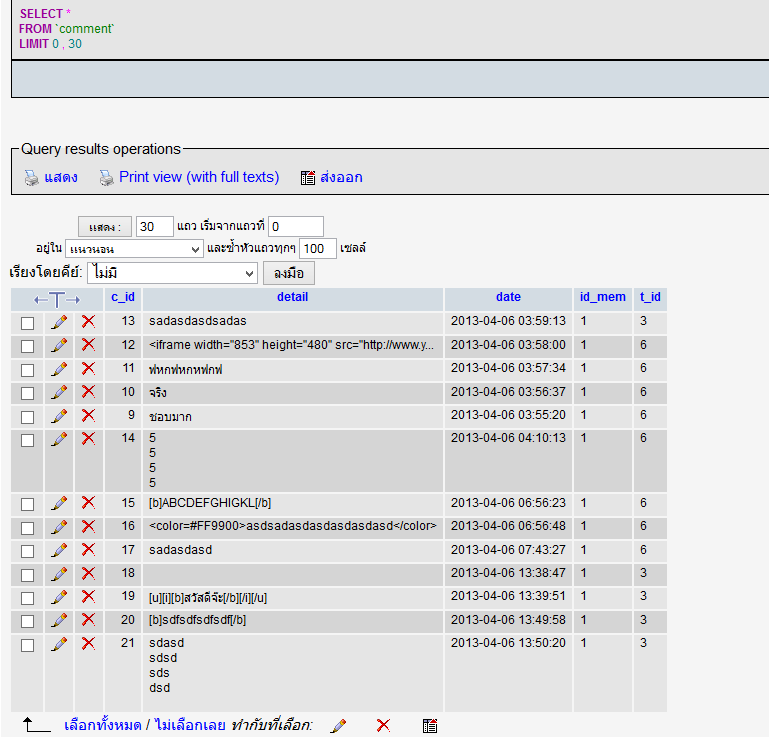The image size is (769, 737).
Task: Delete row with c_id 13
Action: [x=88, y=322]
